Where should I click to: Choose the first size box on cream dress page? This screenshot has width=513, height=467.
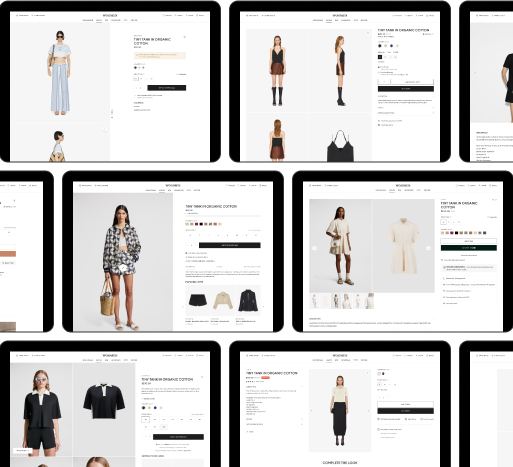coord(443,222)
